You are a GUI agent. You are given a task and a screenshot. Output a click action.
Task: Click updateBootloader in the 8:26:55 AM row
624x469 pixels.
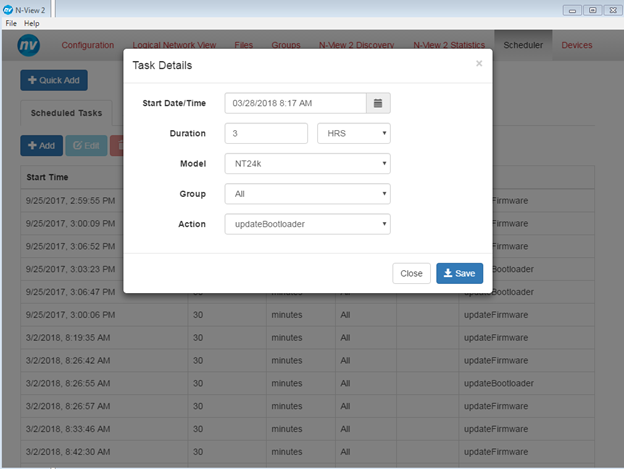coord(499,383)
